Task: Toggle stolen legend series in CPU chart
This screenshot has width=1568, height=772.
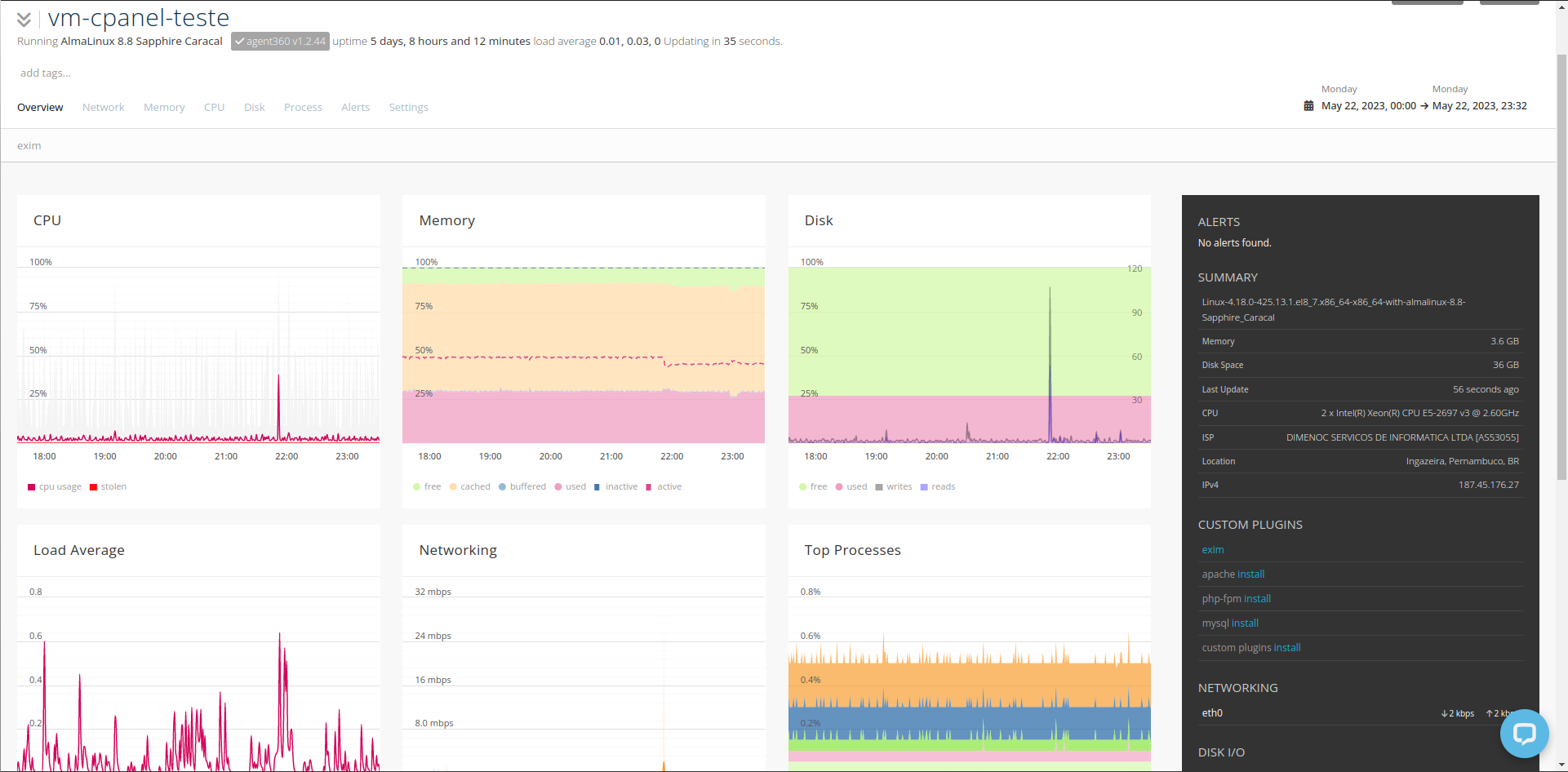Action: (108, 487)
